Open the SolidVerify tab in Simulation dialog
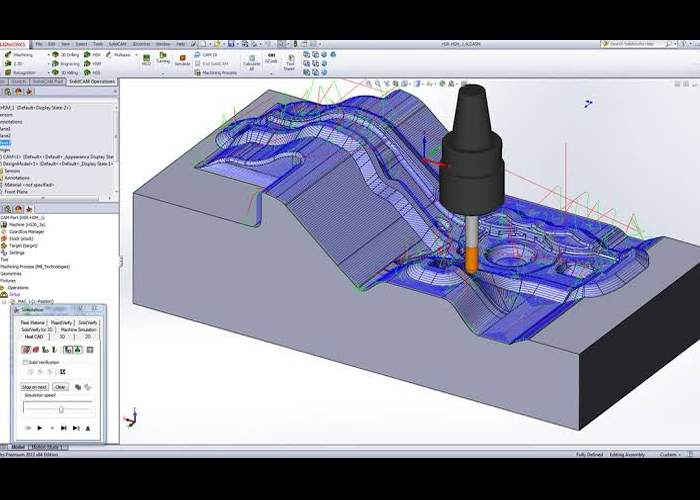Viewport: 700px width, 500px height. click(88, 323)
